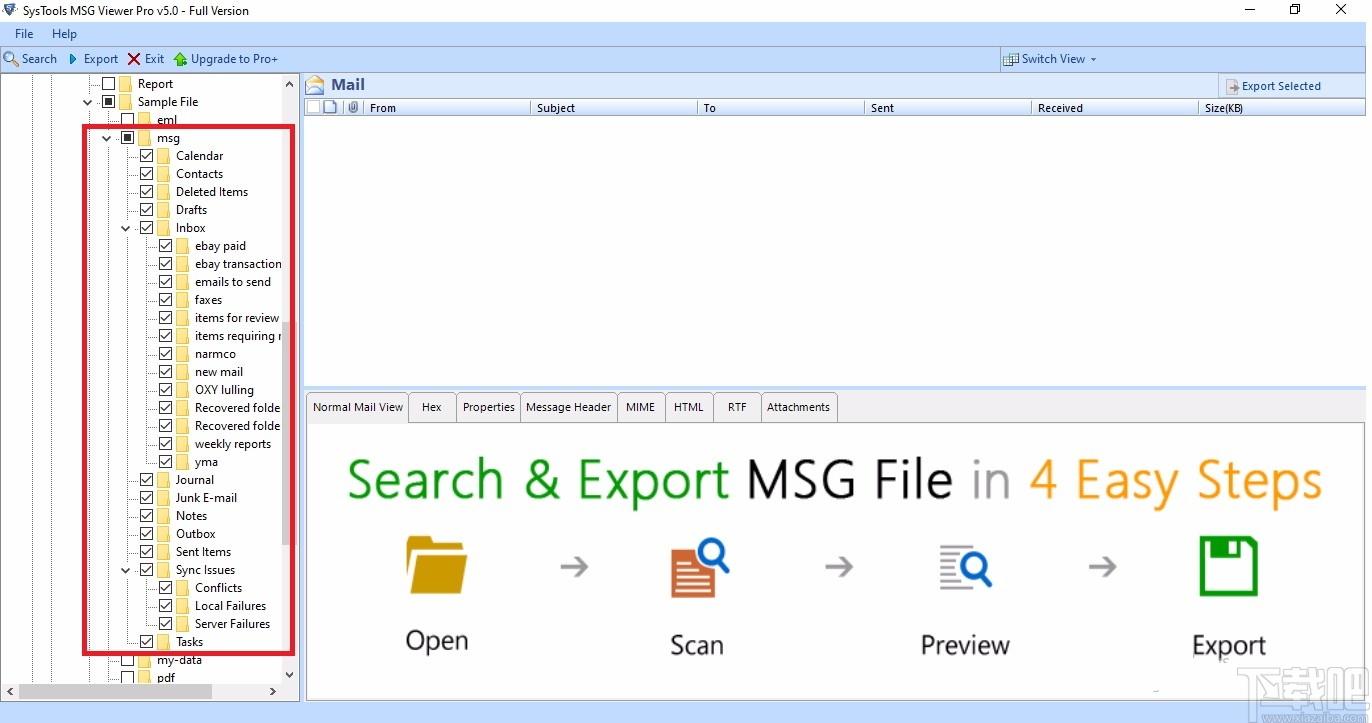Open the Message Header tab
1372x723 pixels.
[x=569, y=407]
